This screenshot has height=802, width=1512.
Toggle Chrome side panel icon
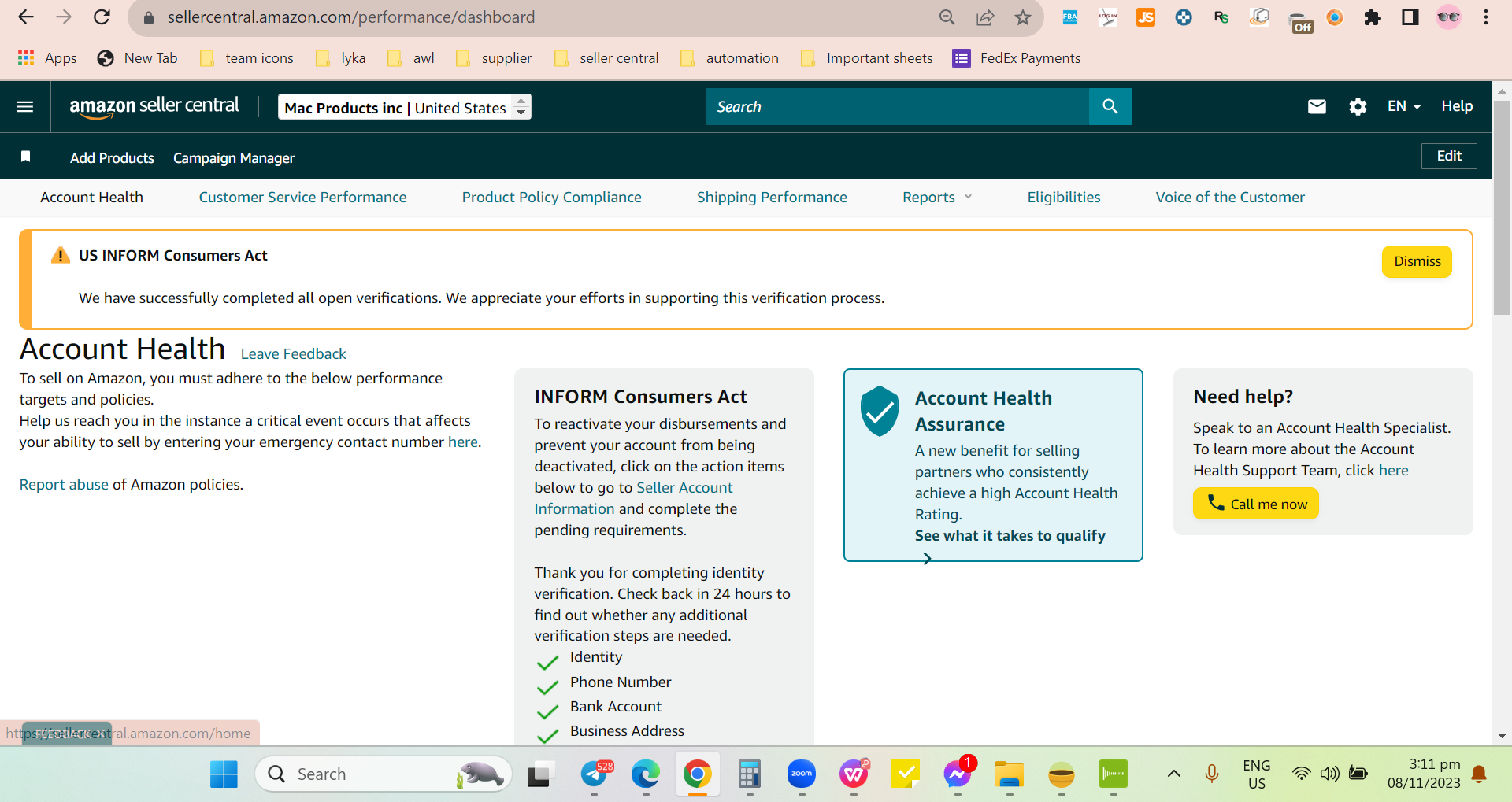click(1410, 17)
